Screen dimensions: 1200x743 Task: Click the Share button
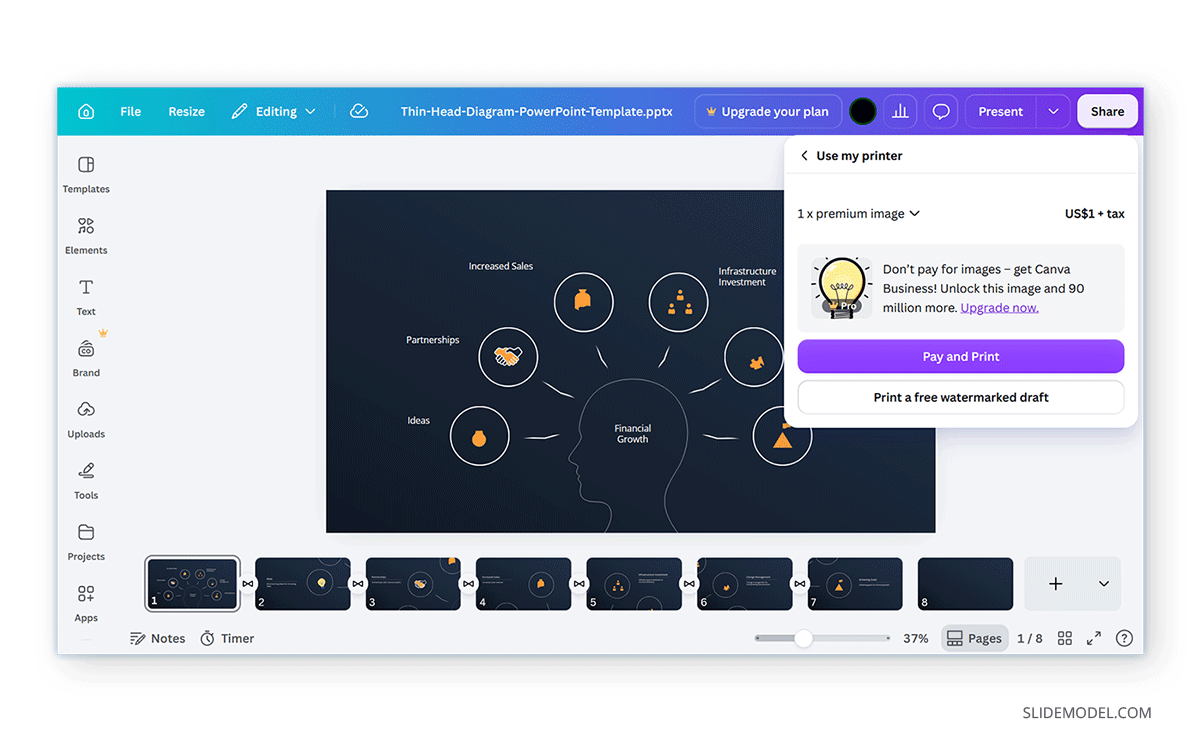(1107, 112)
